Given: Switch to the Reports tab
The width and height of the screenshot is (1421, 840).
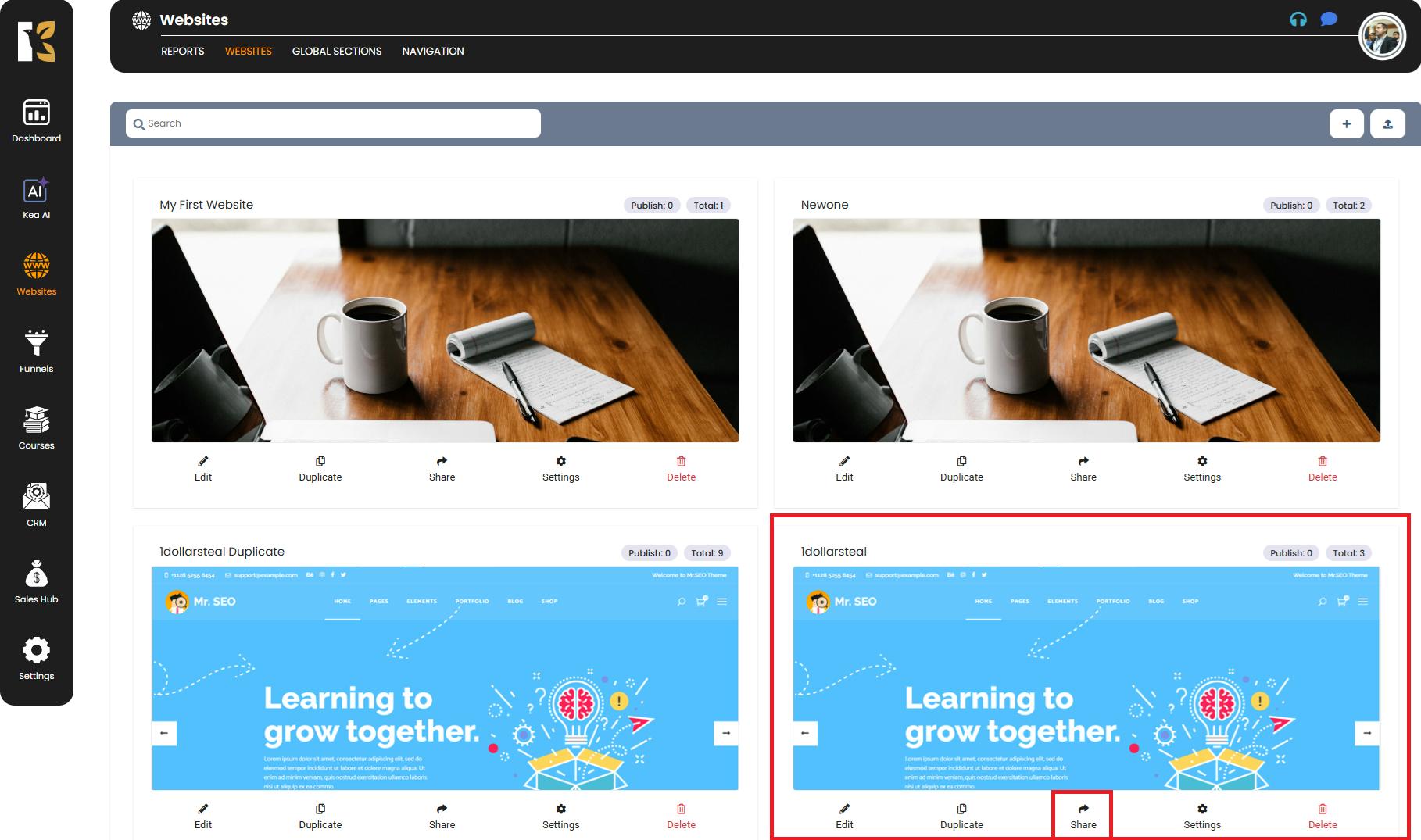Looking at the screenshot, I should click(182, 51).
